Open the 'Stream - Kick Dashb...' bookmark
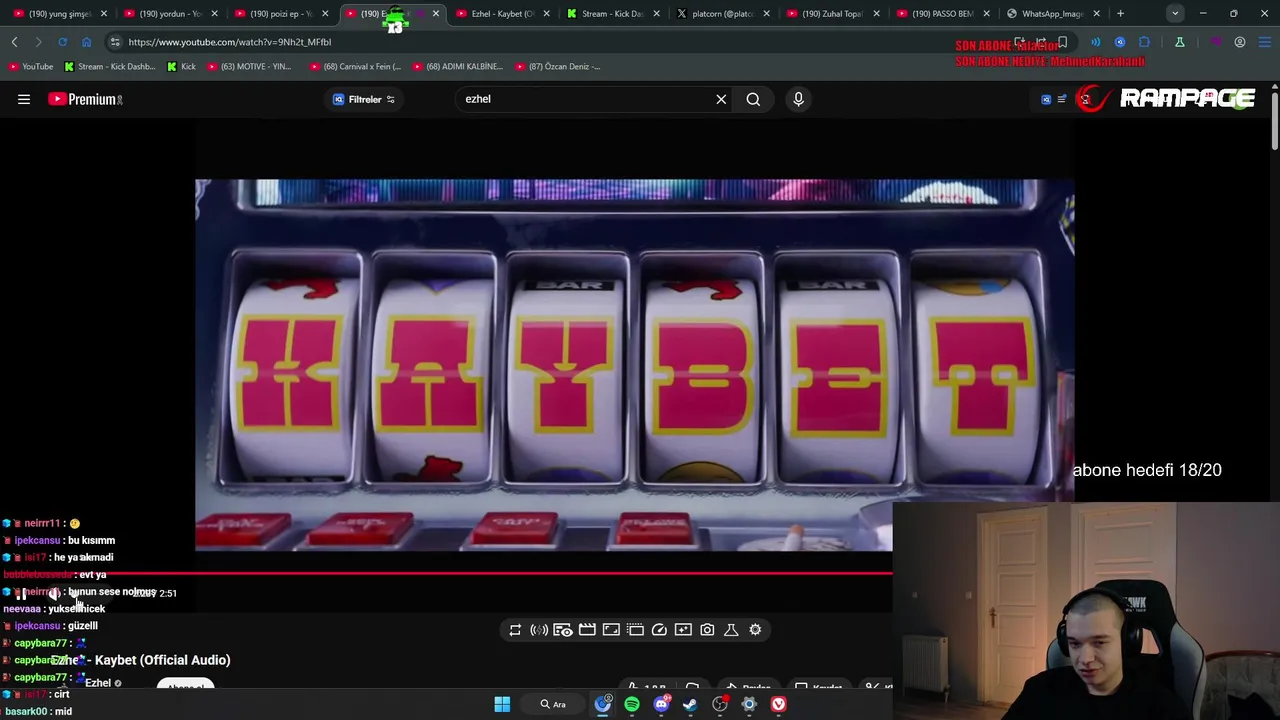 point(110,66)
